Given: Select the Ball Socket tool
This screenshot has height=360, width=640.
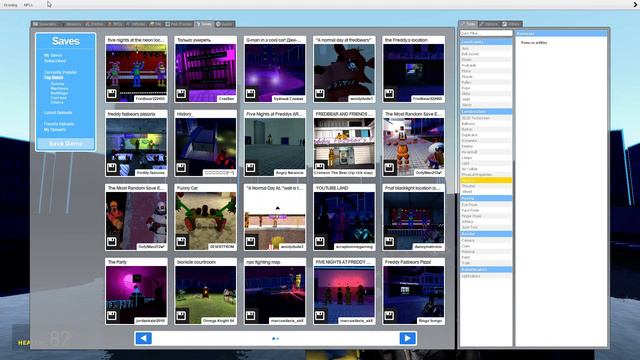Looking at the screenshot, I should [x=486, y=54].
